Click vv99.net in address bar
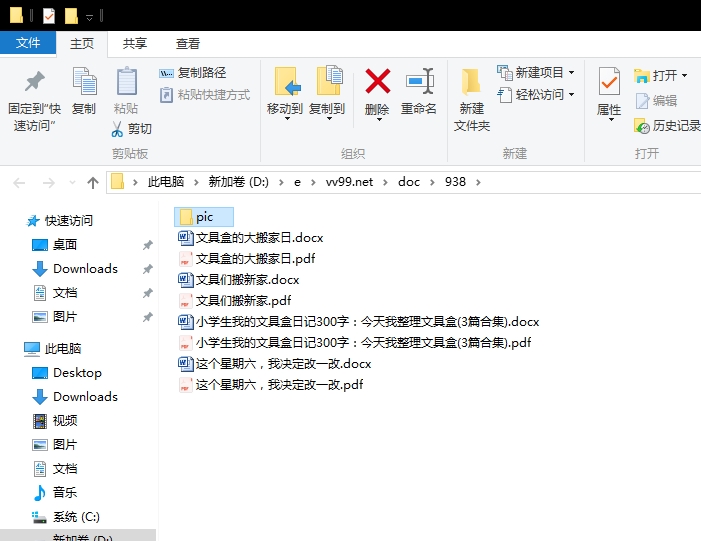The image size is (701, 541). point(349,182)
